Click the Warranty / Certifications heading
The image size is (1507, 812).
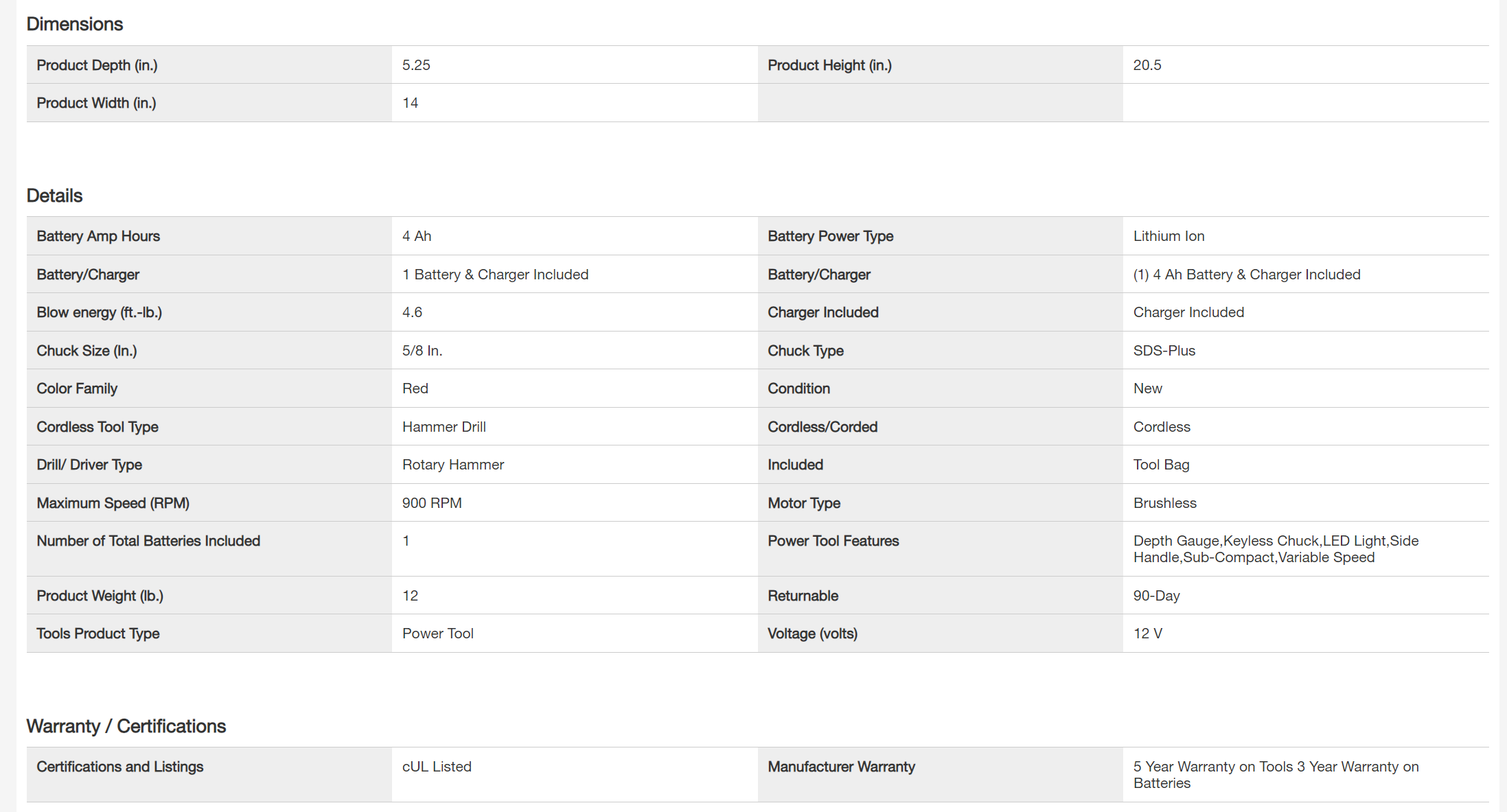point(126,726)
